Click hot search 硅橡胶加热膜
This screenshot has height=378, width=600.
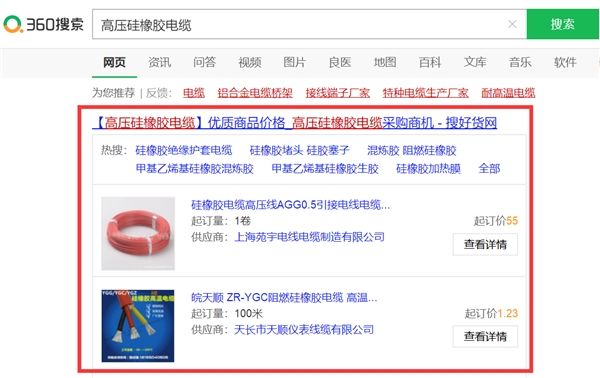tap(428, 169)
